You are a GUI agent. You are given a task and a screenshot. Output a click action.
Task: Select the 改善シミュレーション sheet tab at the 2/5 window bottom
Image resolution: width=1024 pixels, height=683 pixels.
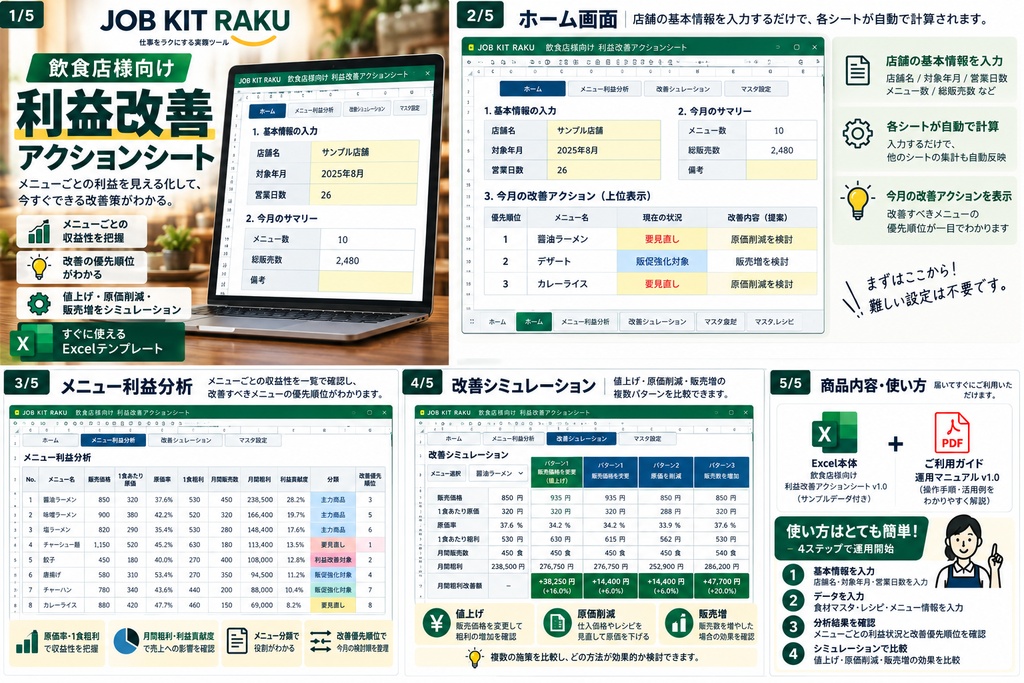tap(657, 321)
